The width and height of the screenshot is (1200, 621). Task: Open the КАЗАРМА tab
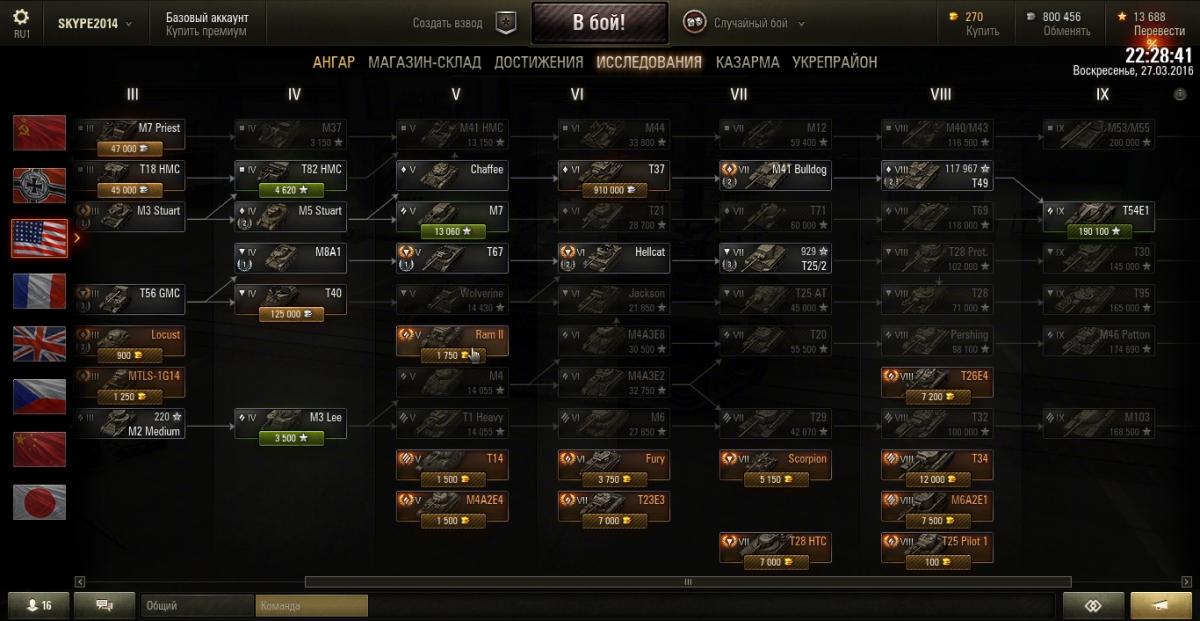tap(747, 62)
